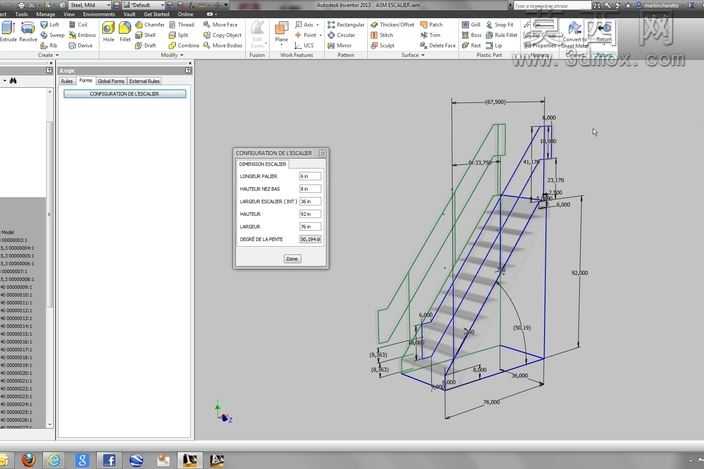
Task: Choose the Draft tool
Action: point(145,45)
